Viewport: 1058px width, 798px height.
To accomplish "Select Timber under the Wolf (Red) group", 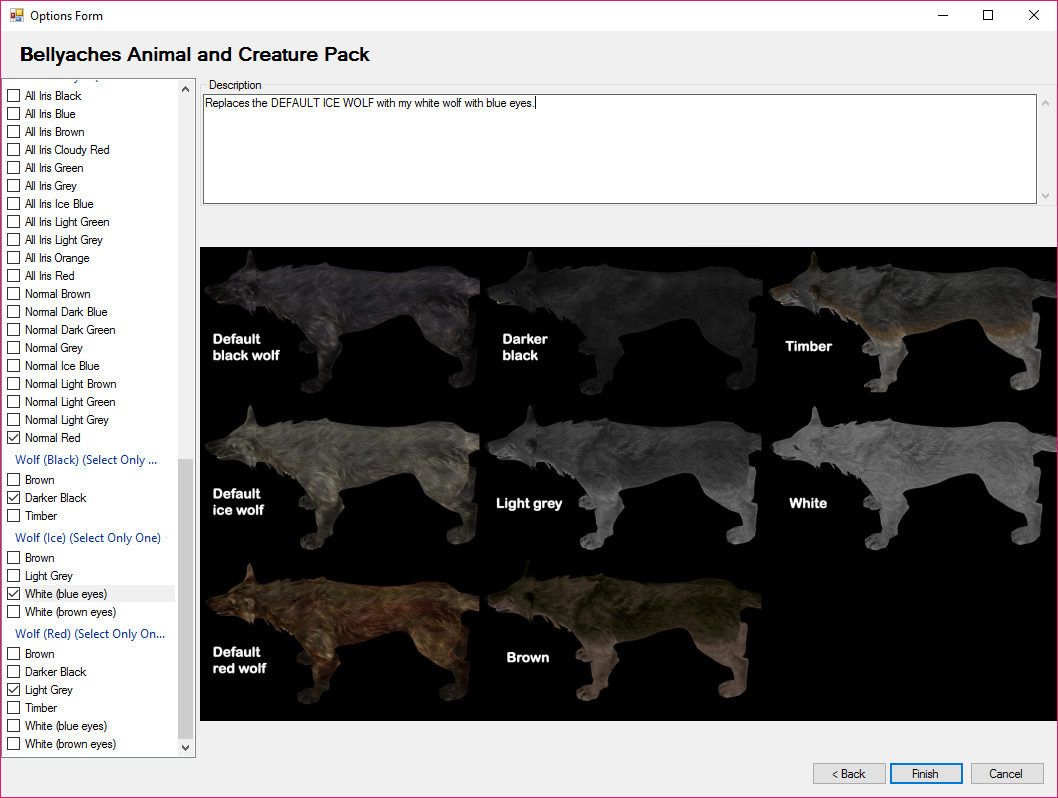I will click(x=13, y=708).
